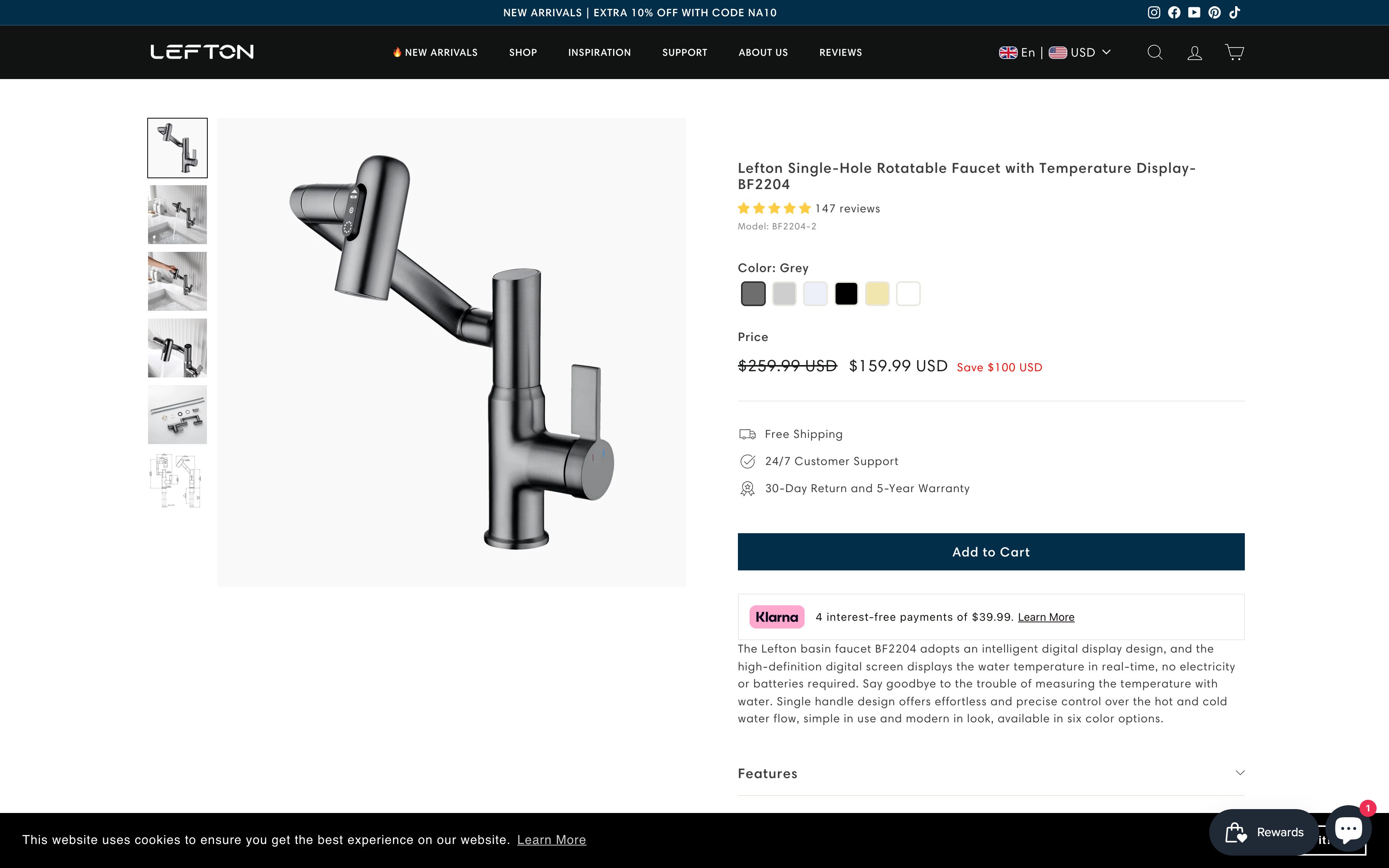
Task: Open Lefton's YouTube channel
Action: (x=1194, y=12)
